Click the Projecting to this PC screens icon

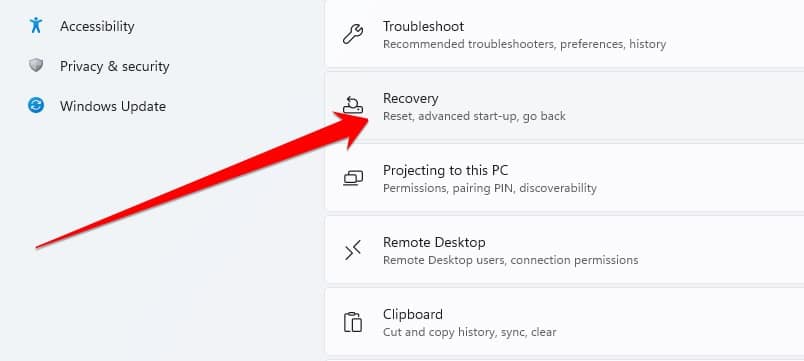coord(353,178)
